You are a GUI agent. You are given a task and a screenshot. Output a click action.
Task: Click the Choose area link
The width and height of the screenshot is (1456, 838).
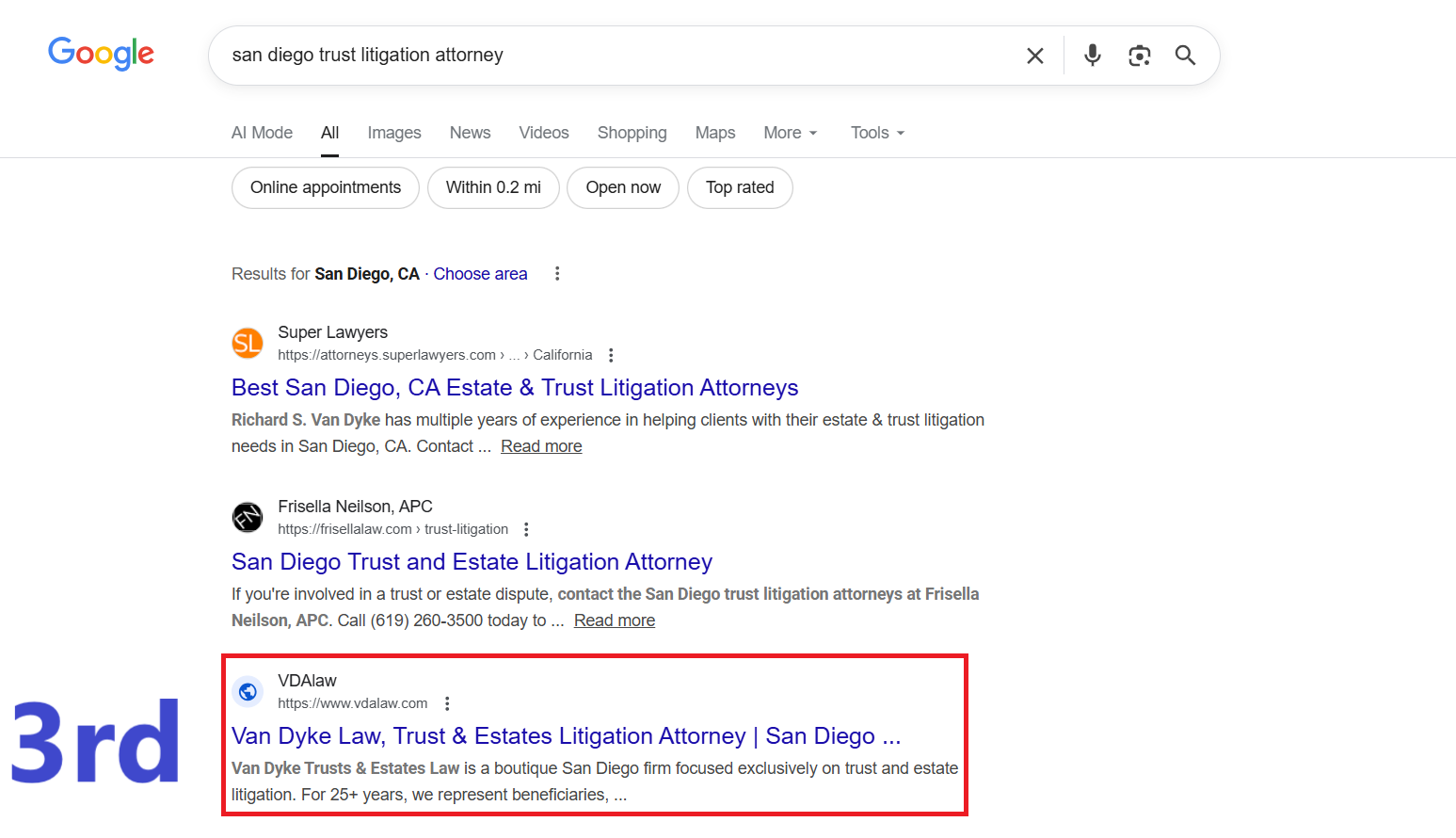(480, 274)
